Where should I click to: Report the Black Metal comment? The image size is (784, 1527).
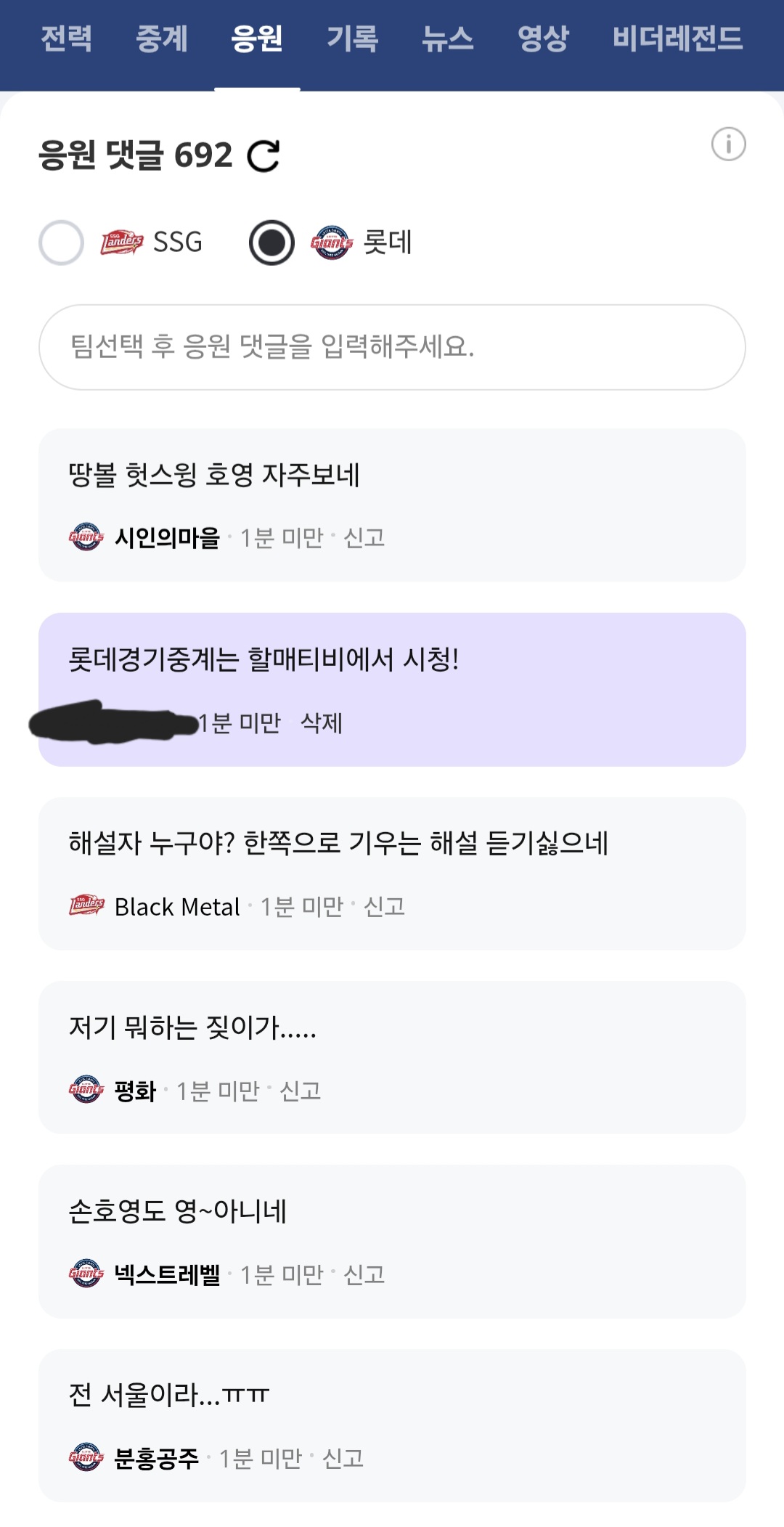click(384, 906)
